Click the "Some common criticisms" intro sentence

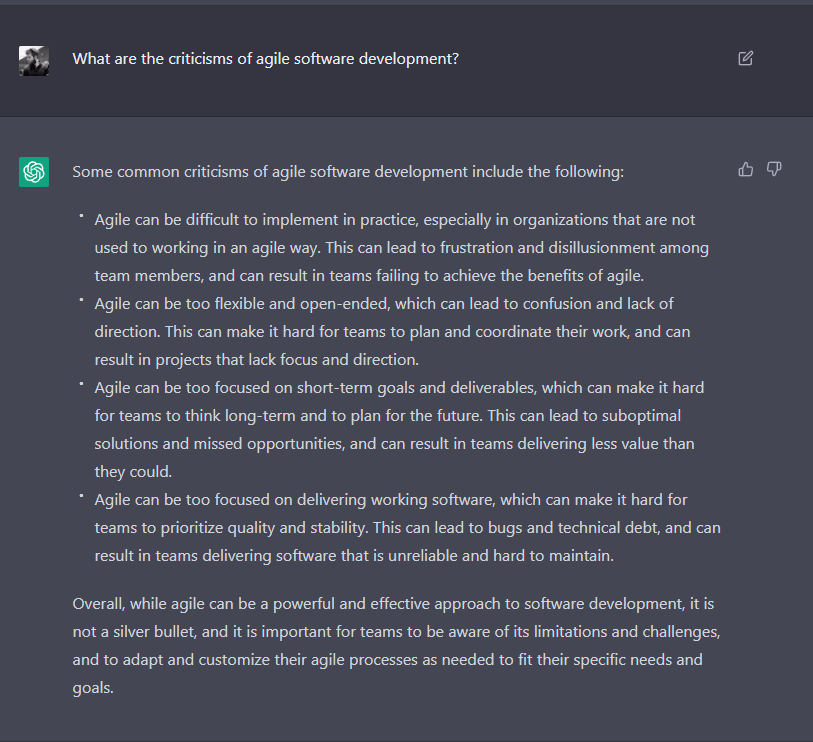click(x=348, y=172)
